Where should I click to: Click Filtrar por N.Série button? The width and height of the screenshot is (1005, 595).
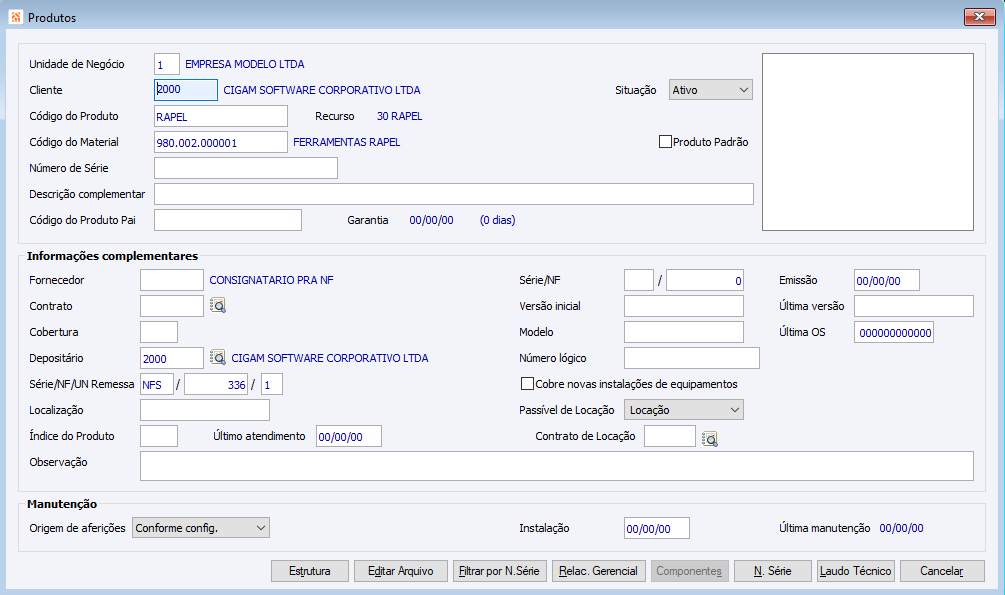(499, 571)
